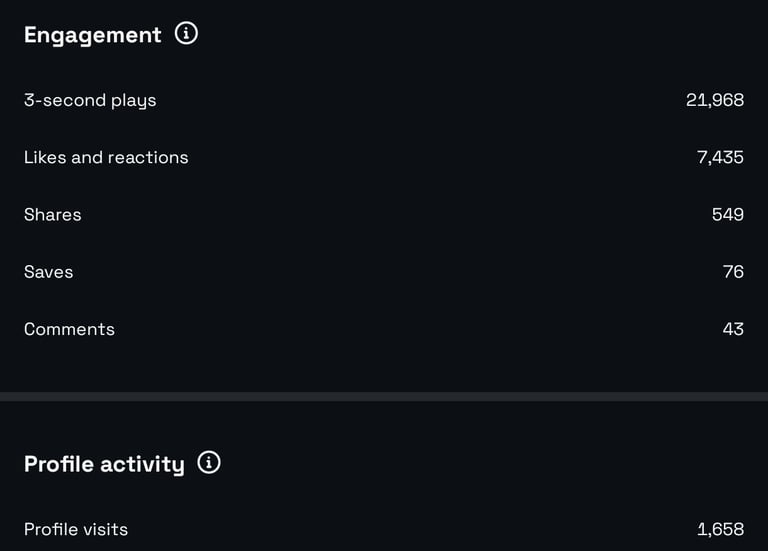The width and height of the screenshot is (768, 551).
Task: Click the 7,435 likes count
Action: tap(720, 157)
